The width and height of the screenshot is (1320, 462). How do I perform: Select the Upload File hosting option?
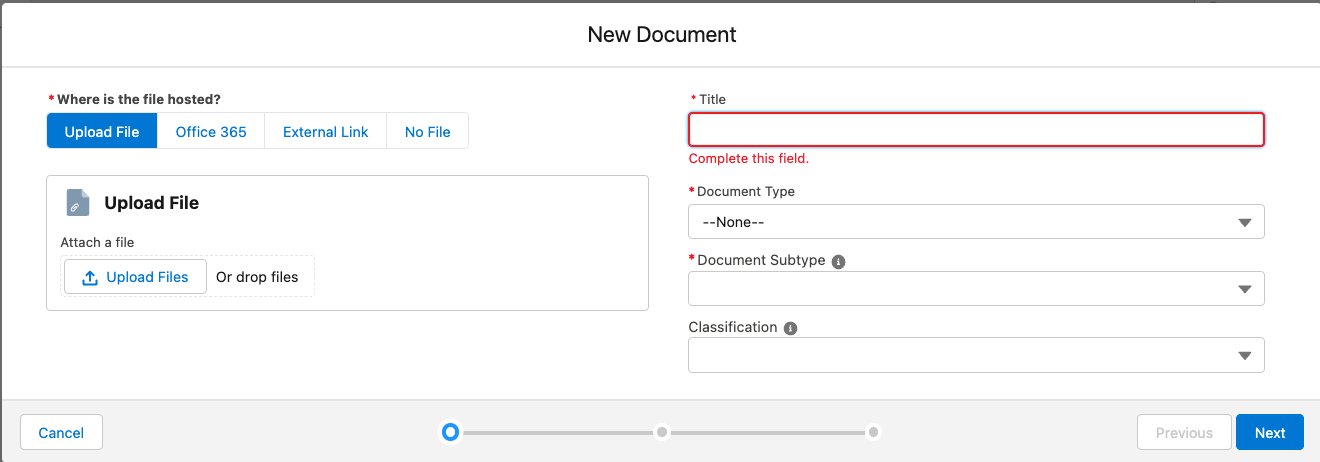pyautogui.click(x=102, y=131)
